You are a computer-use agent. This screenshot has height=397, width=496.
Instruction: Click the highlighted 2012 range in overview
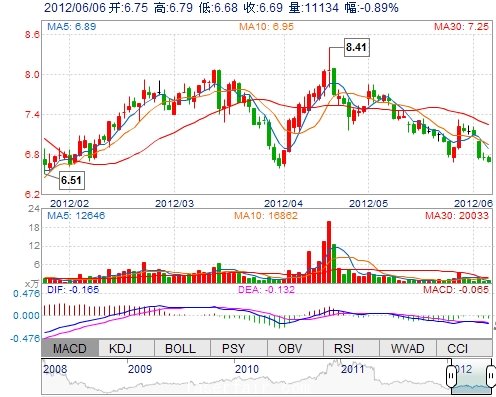click(471, 376)
